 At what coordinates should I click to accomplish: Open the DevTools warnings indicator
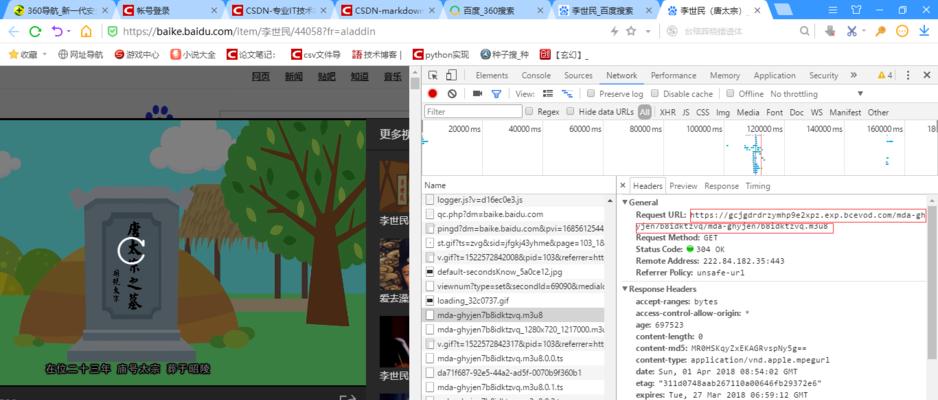pyautogui.click(x=885, y=75)
